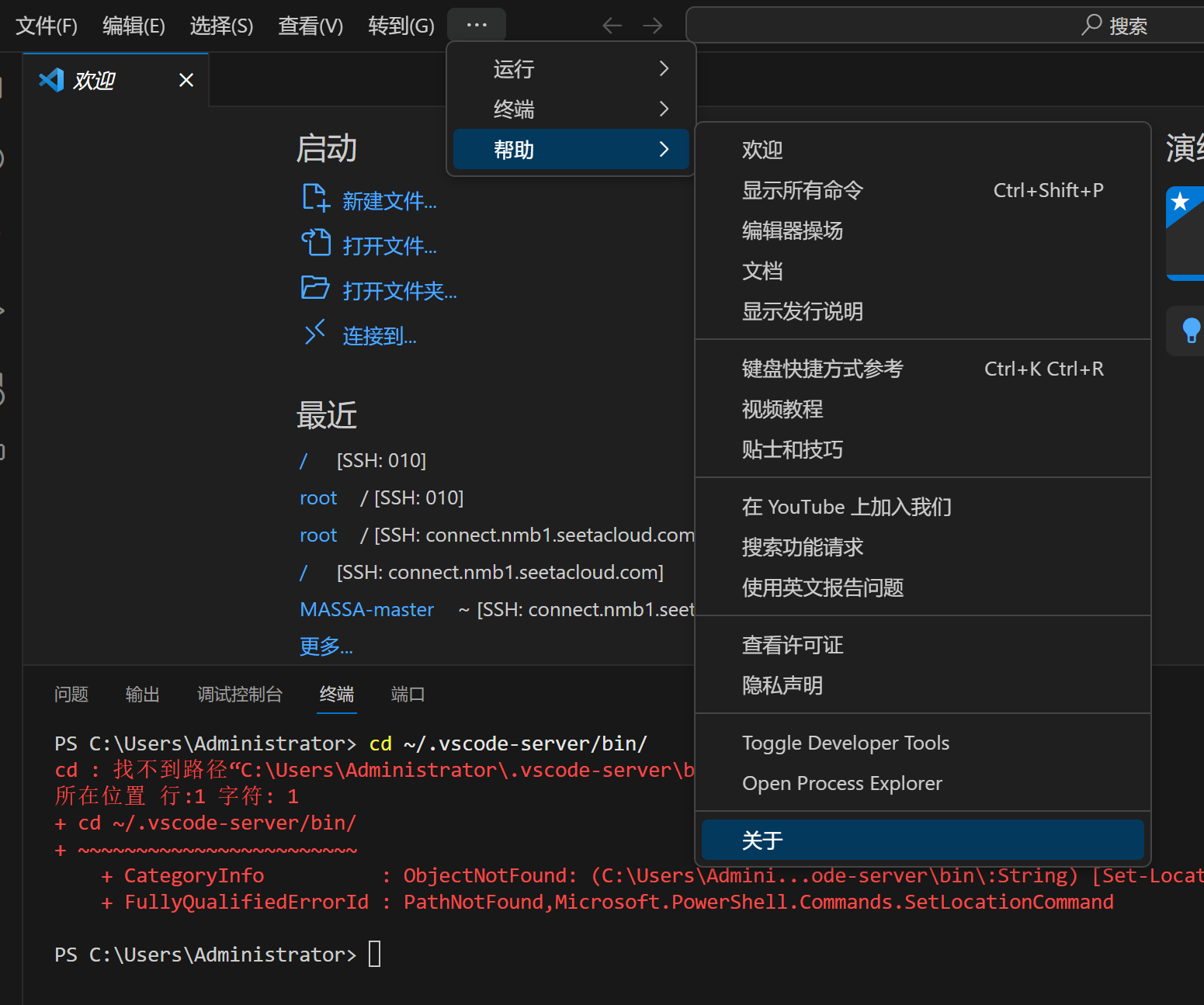
Task: Choose Toggle Developer Tools menu entry
Action: [845, 743]
